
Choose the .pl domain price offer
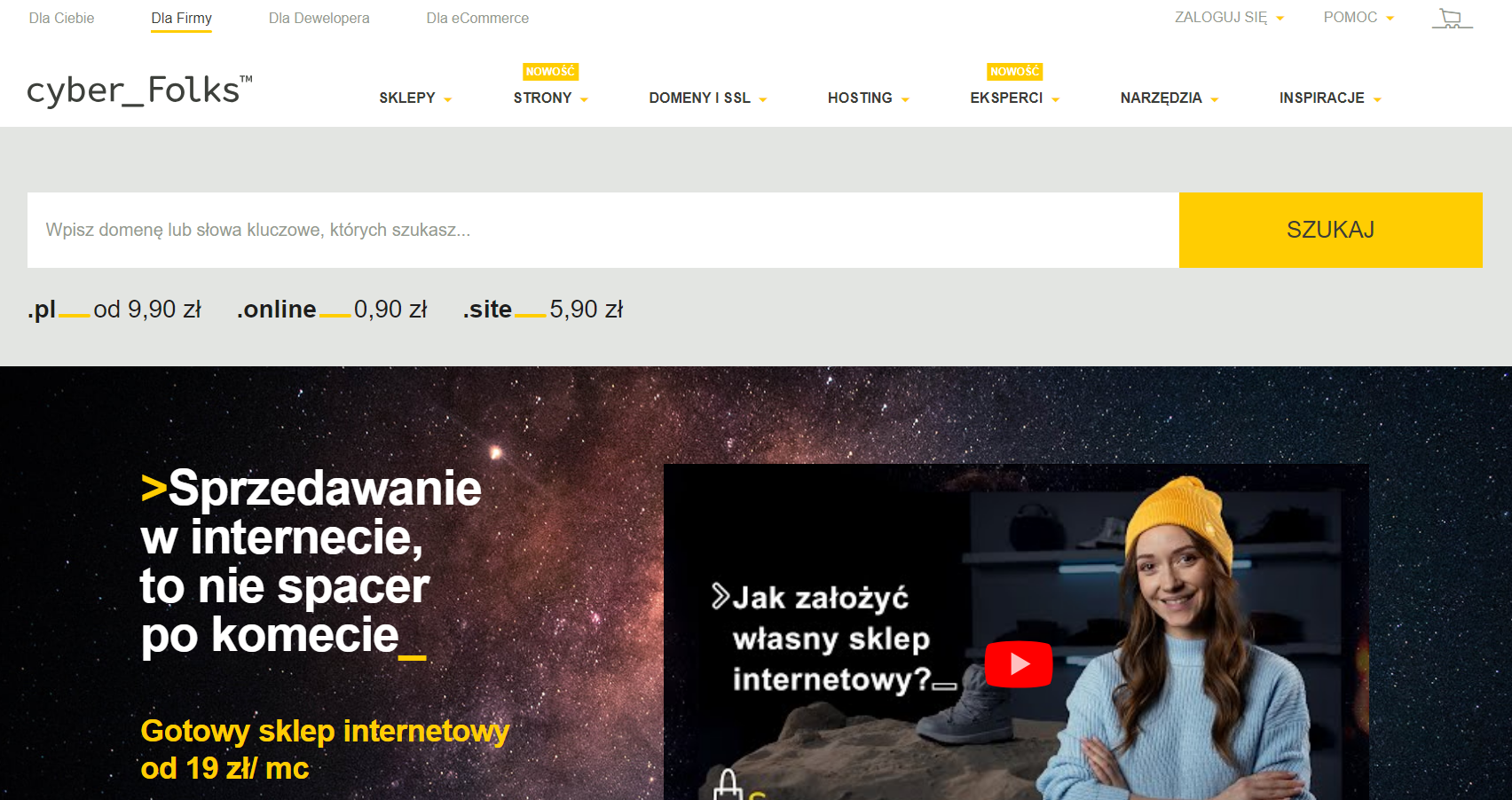pyautogui.click(x=114, y=310)
